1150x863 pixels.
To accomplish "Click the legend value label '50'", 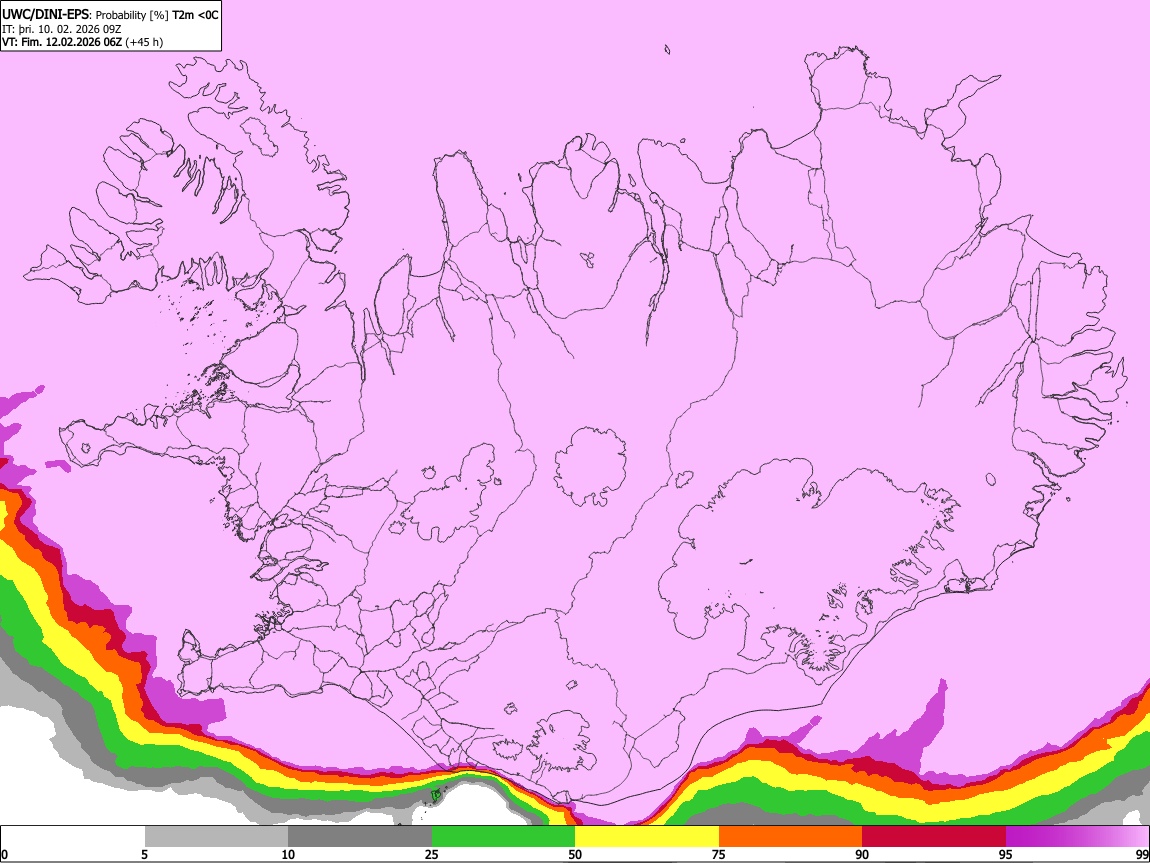I will pos(575,854).
